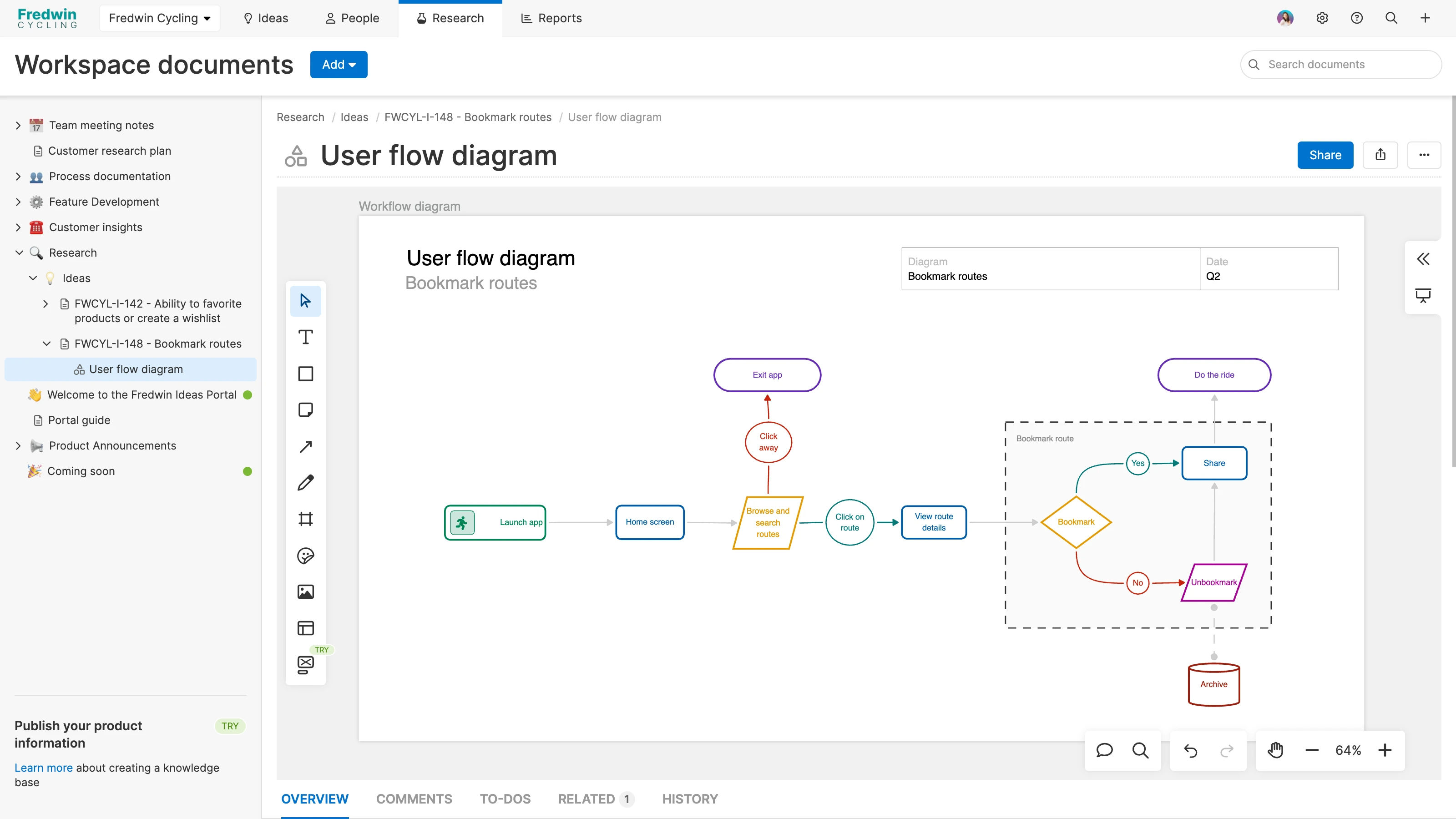Select the Sticky note tool
Screen dimensions: 1456x819
[x=305, y=410]
